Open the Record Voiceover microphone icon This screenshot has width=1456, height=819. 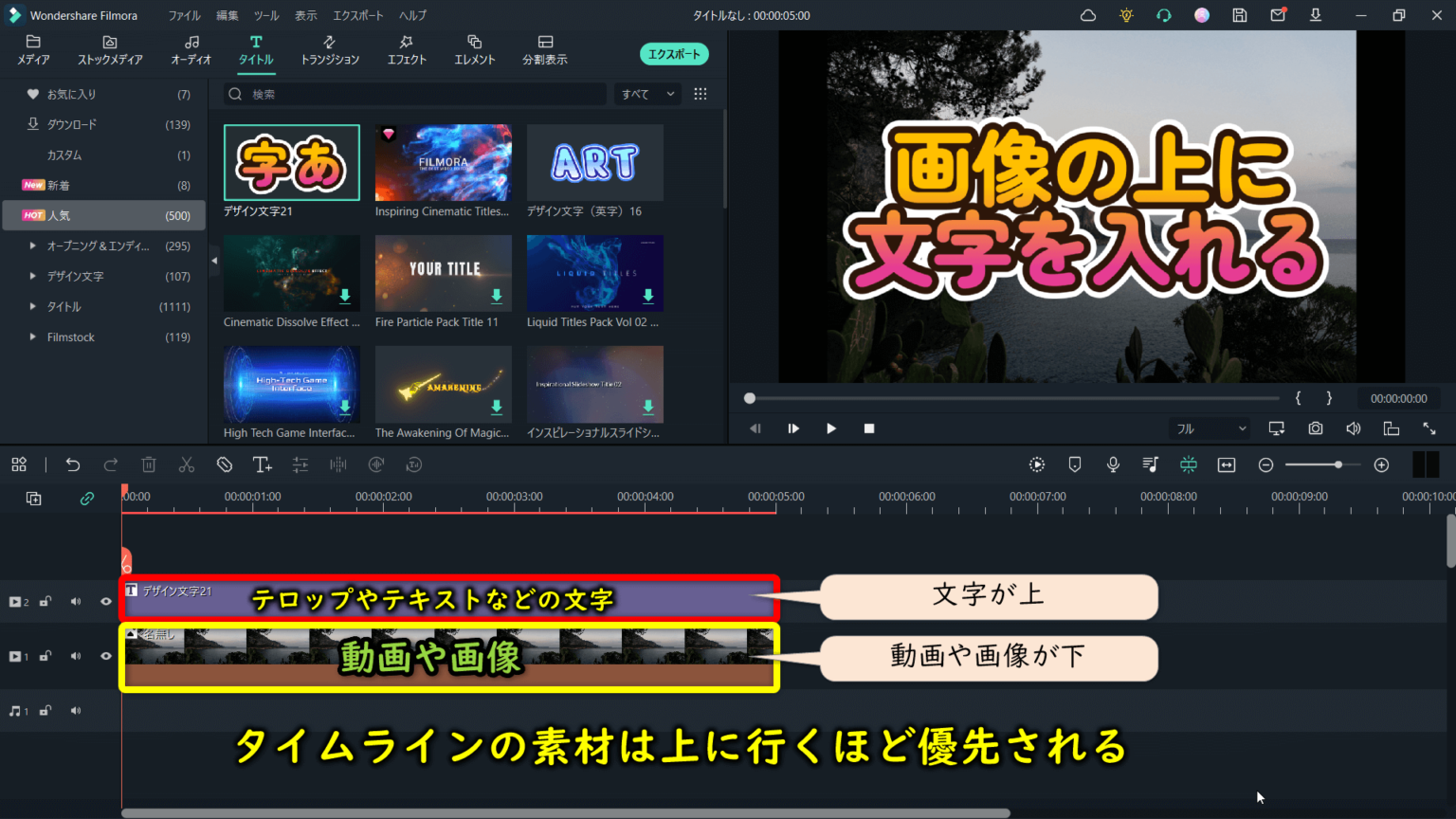click(x=1112, y=464)
